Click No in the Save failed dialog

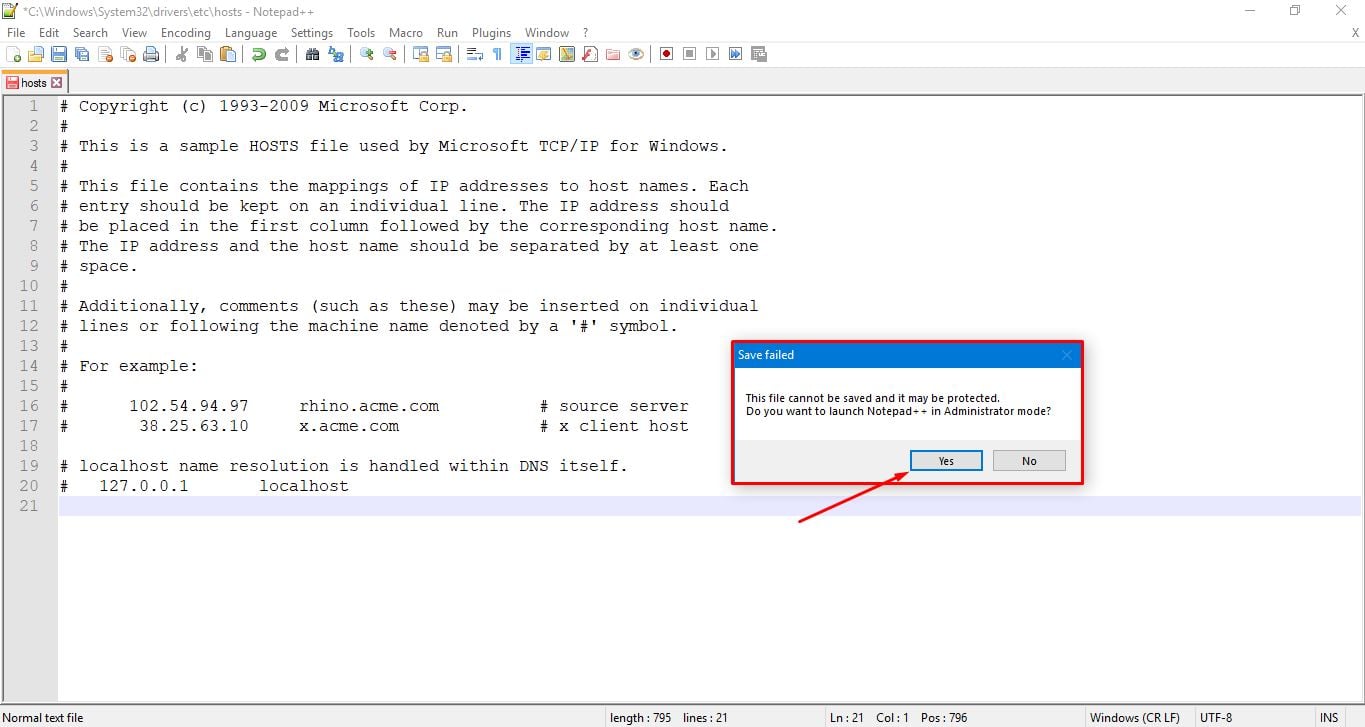tap(1029, 461)
